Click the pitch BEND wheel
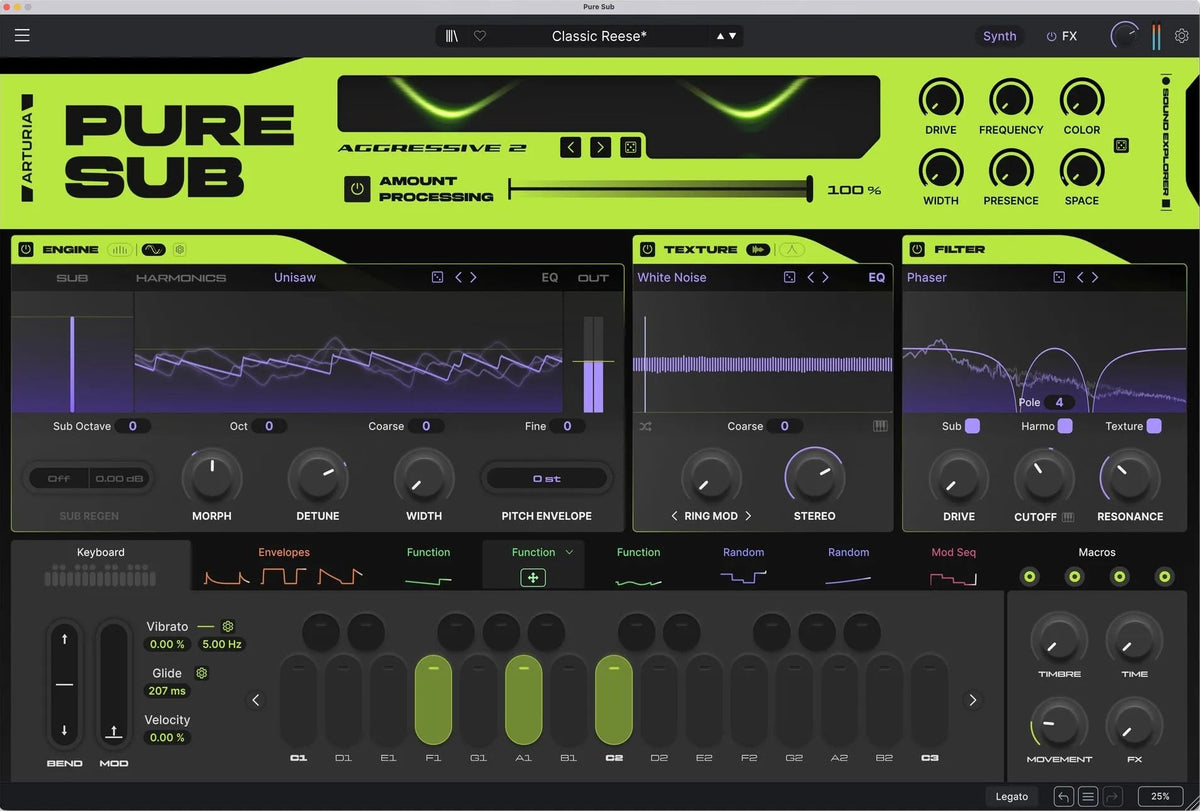 64,684
